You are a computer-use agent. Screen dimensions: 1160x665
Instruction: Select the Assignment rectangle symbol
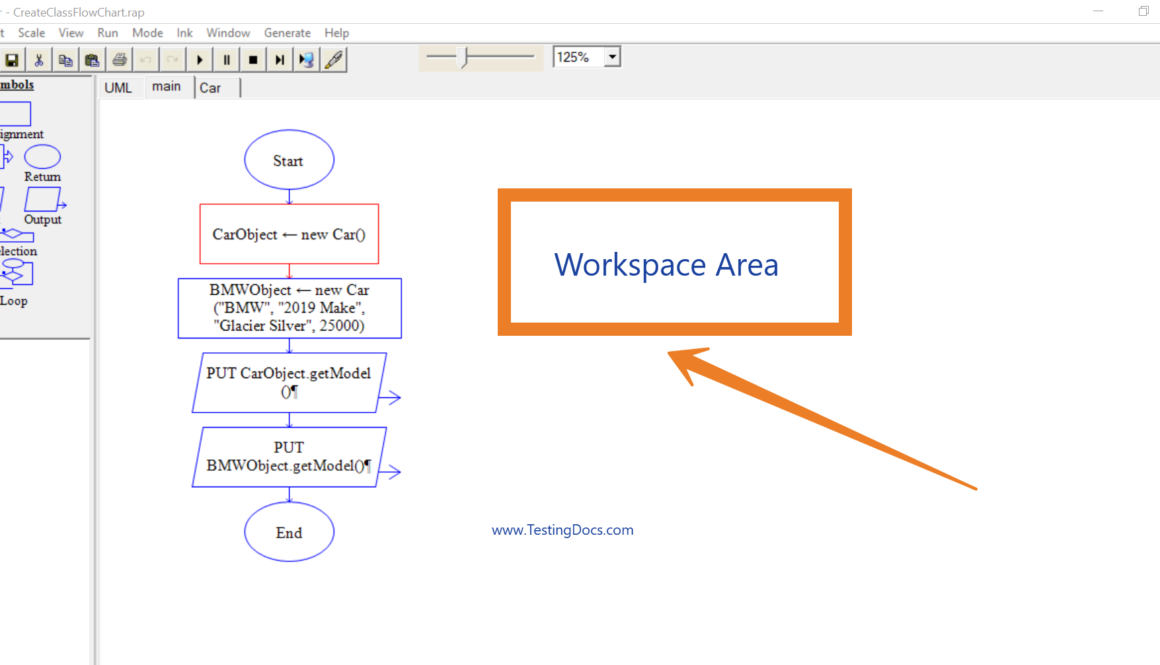[x=15, y=114]
